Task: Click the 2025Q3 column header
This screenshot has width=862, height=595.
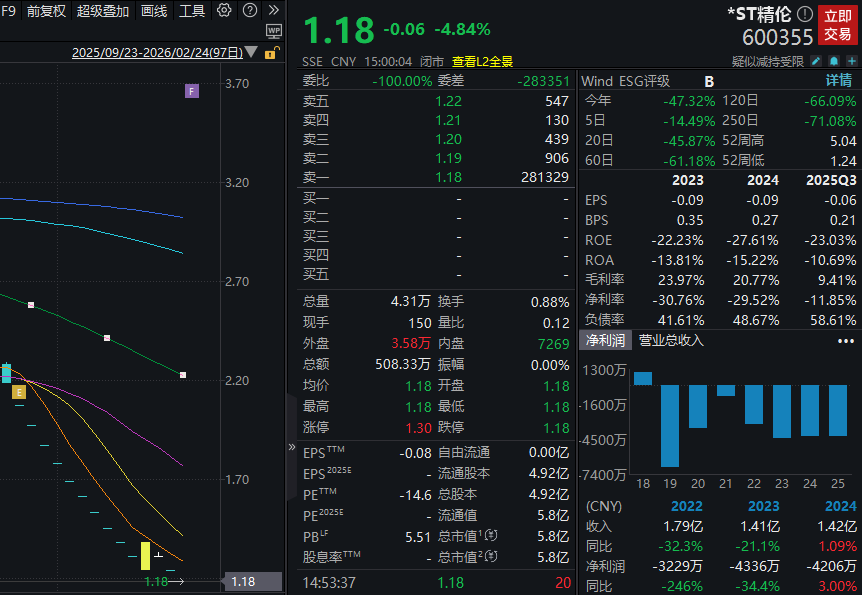Action: [x=831, y=180]
